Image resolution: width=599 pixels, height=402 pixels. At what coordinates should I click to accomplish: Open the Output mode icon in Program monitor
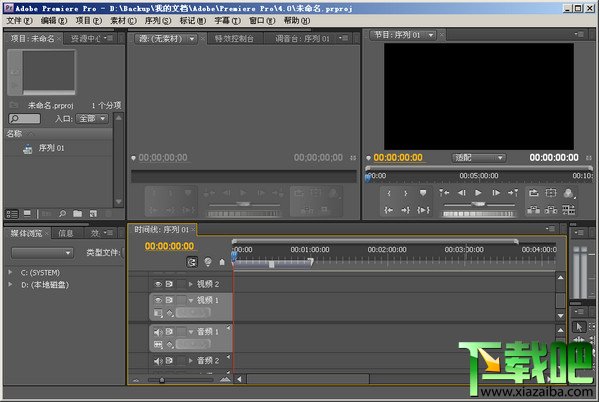568,193
